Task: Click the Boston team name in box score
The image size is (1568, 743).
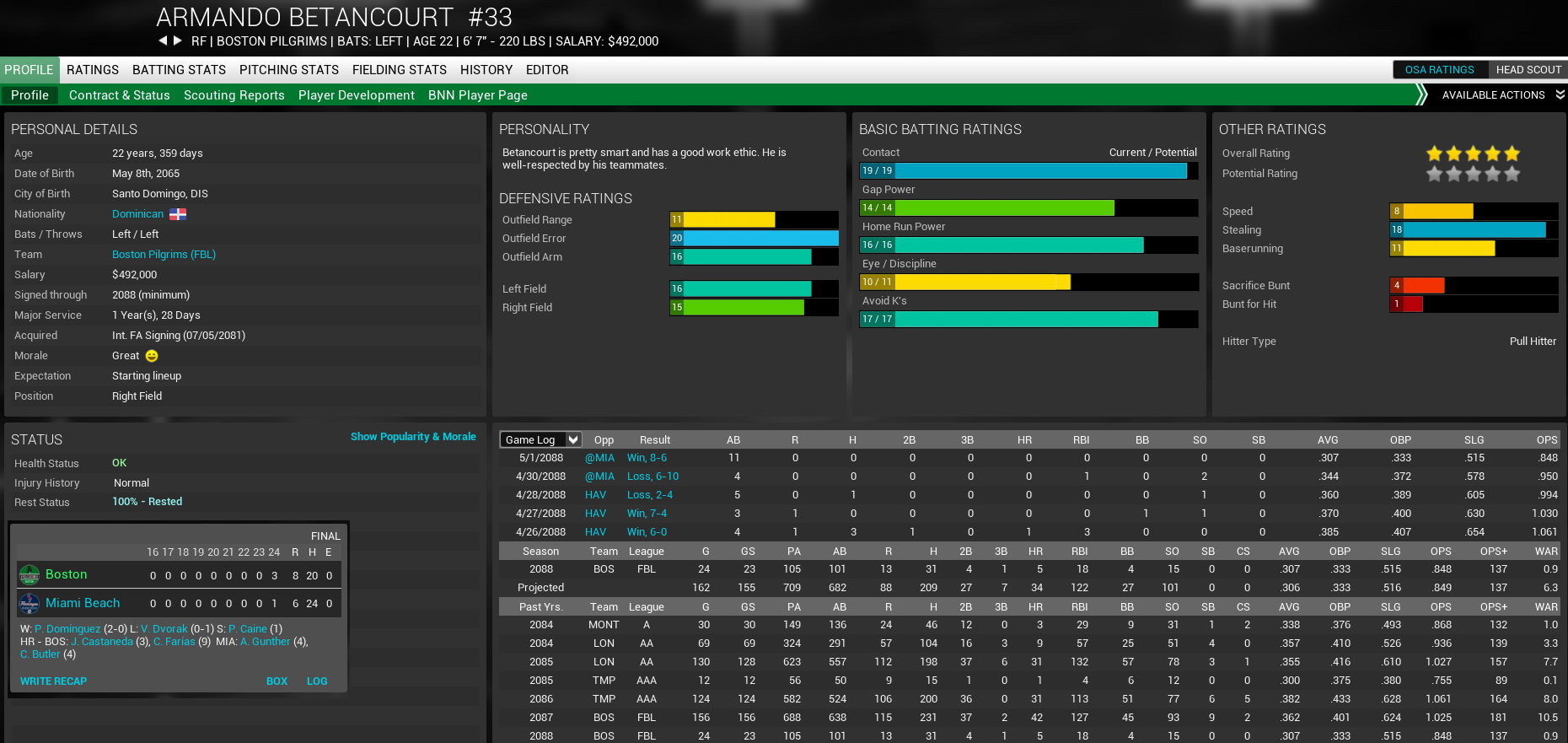Action: (67, 574)
